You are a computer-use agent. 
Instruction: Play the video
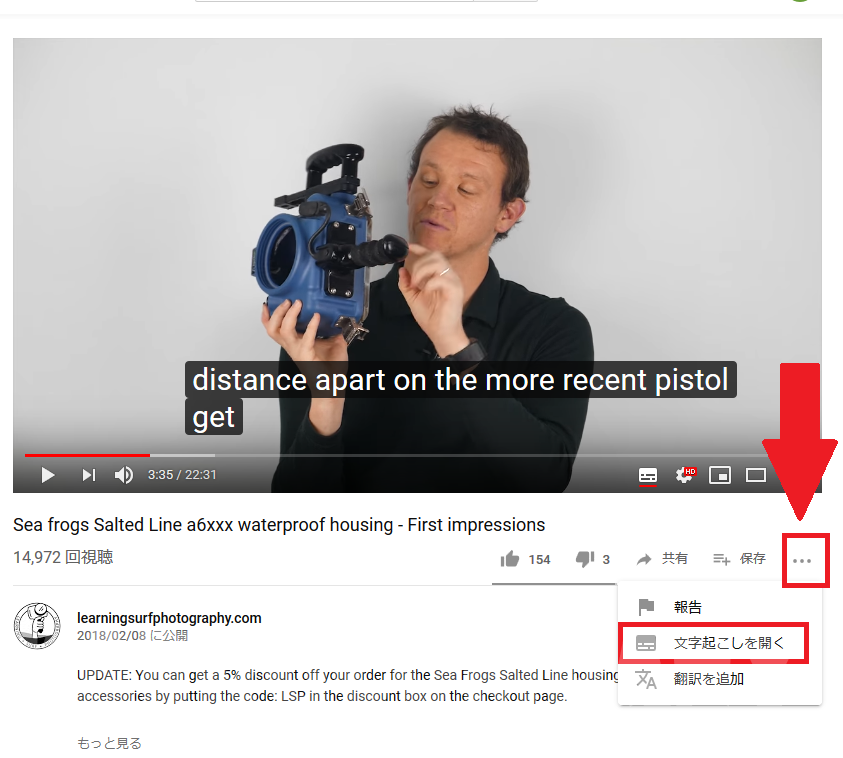pos(48,475)
